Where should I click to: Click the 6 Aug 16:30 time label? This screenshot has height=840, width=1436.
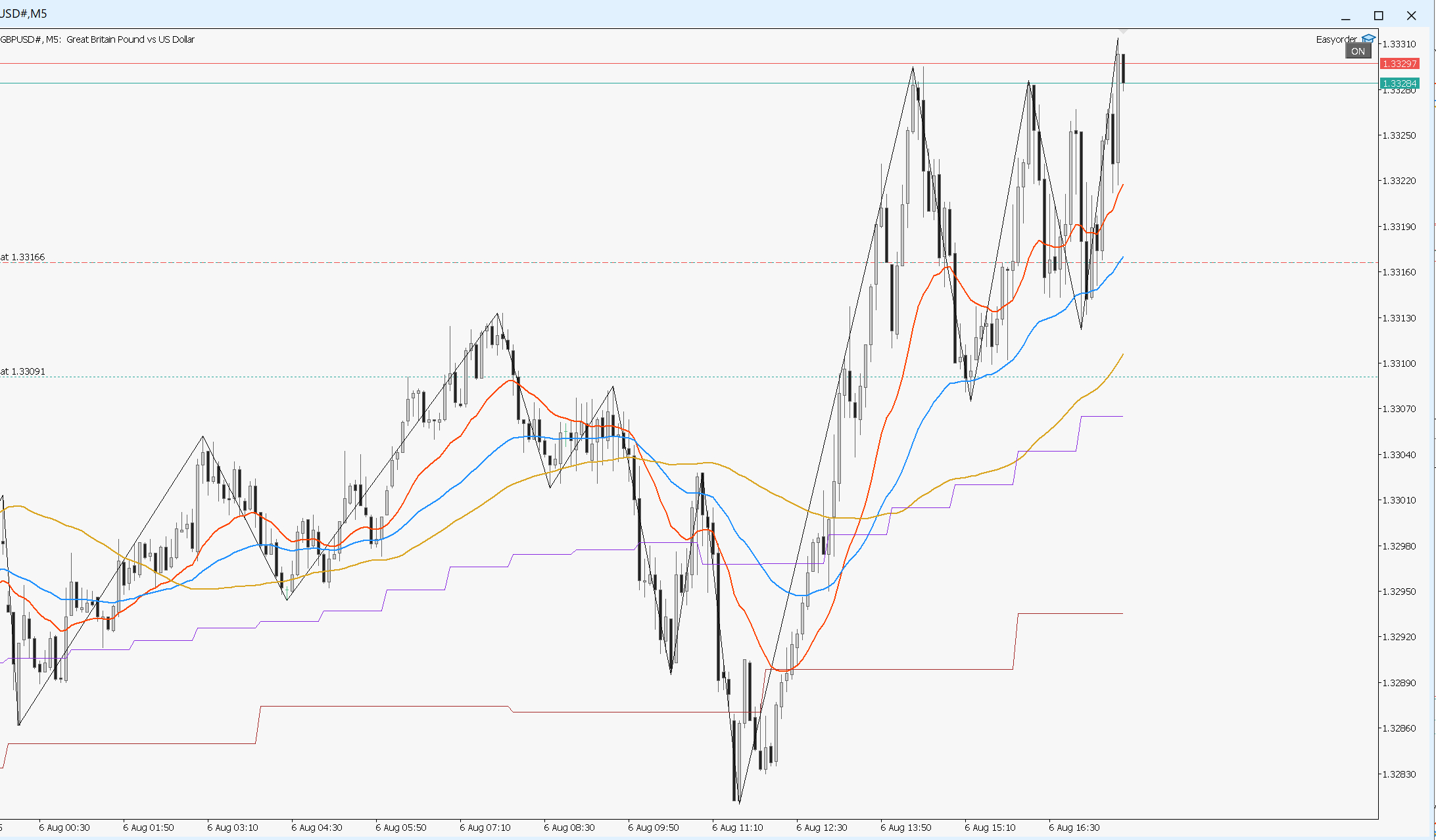click(1074, 828)
